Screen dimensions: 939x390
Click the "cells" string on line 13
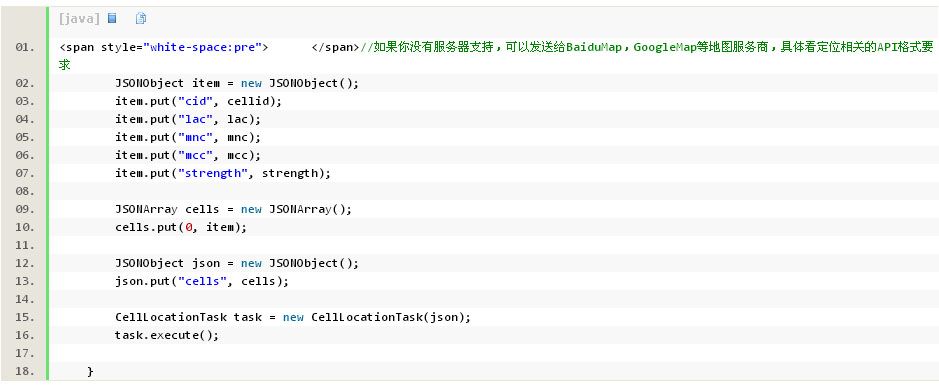[202, 282]
